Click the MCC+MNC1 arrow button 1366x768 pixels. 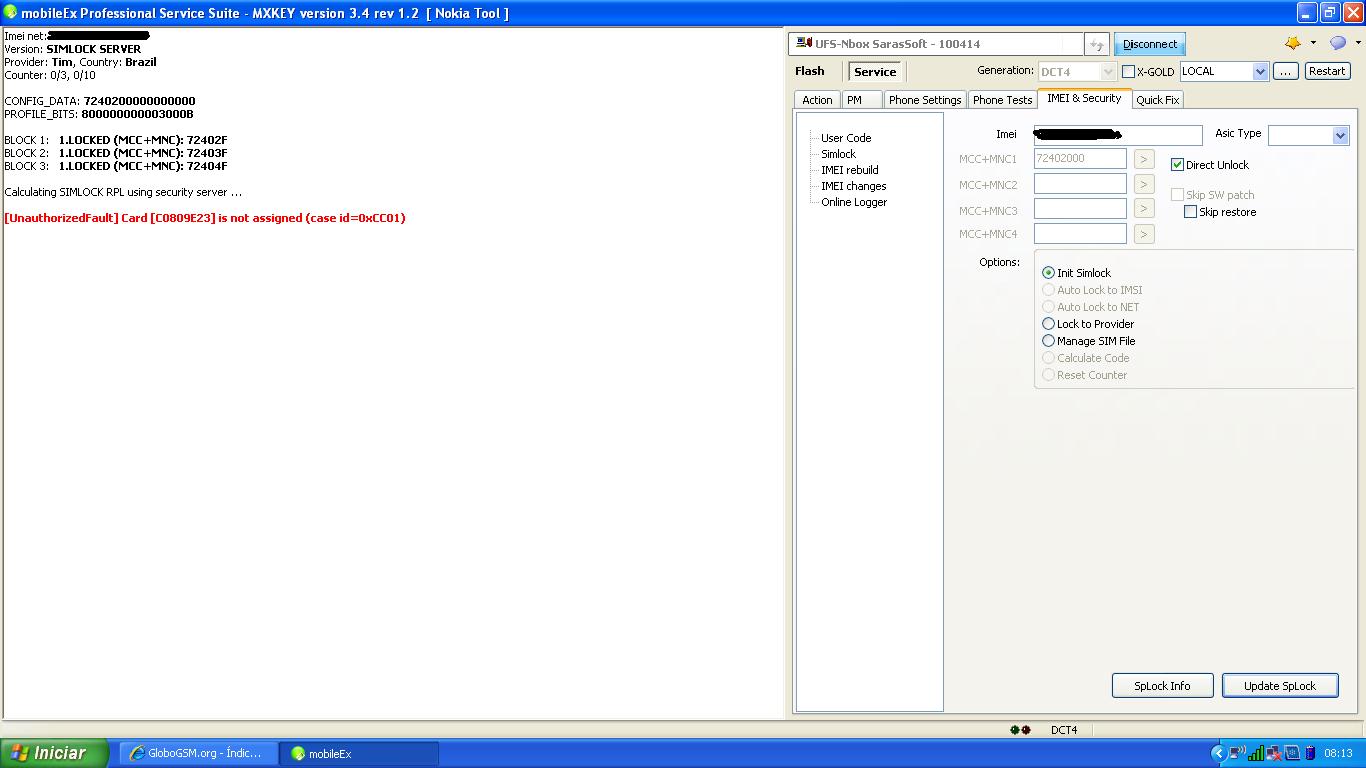tap(1144, 159)
